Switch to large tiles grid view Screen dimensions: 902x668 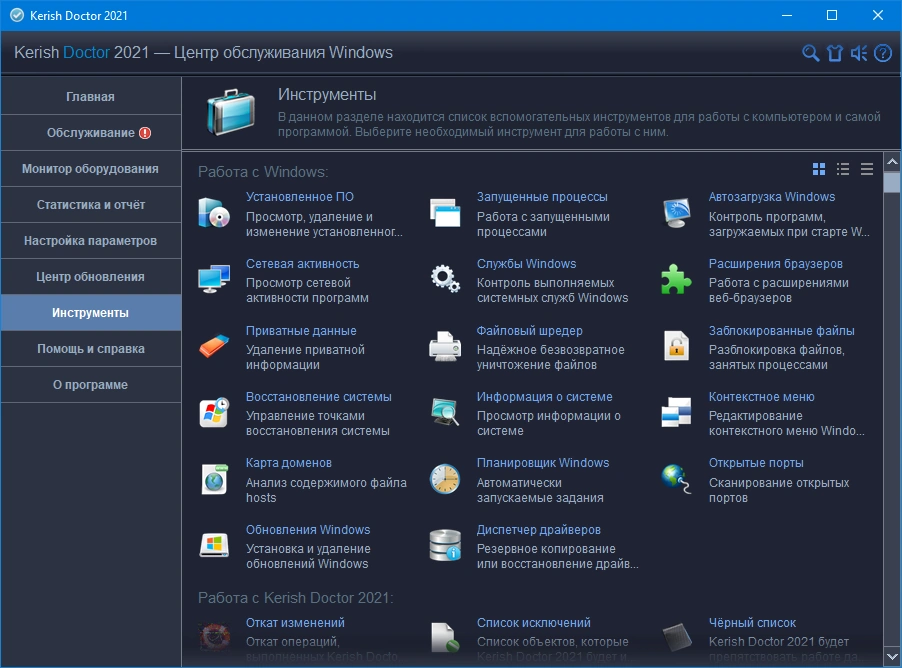(819, 169)
